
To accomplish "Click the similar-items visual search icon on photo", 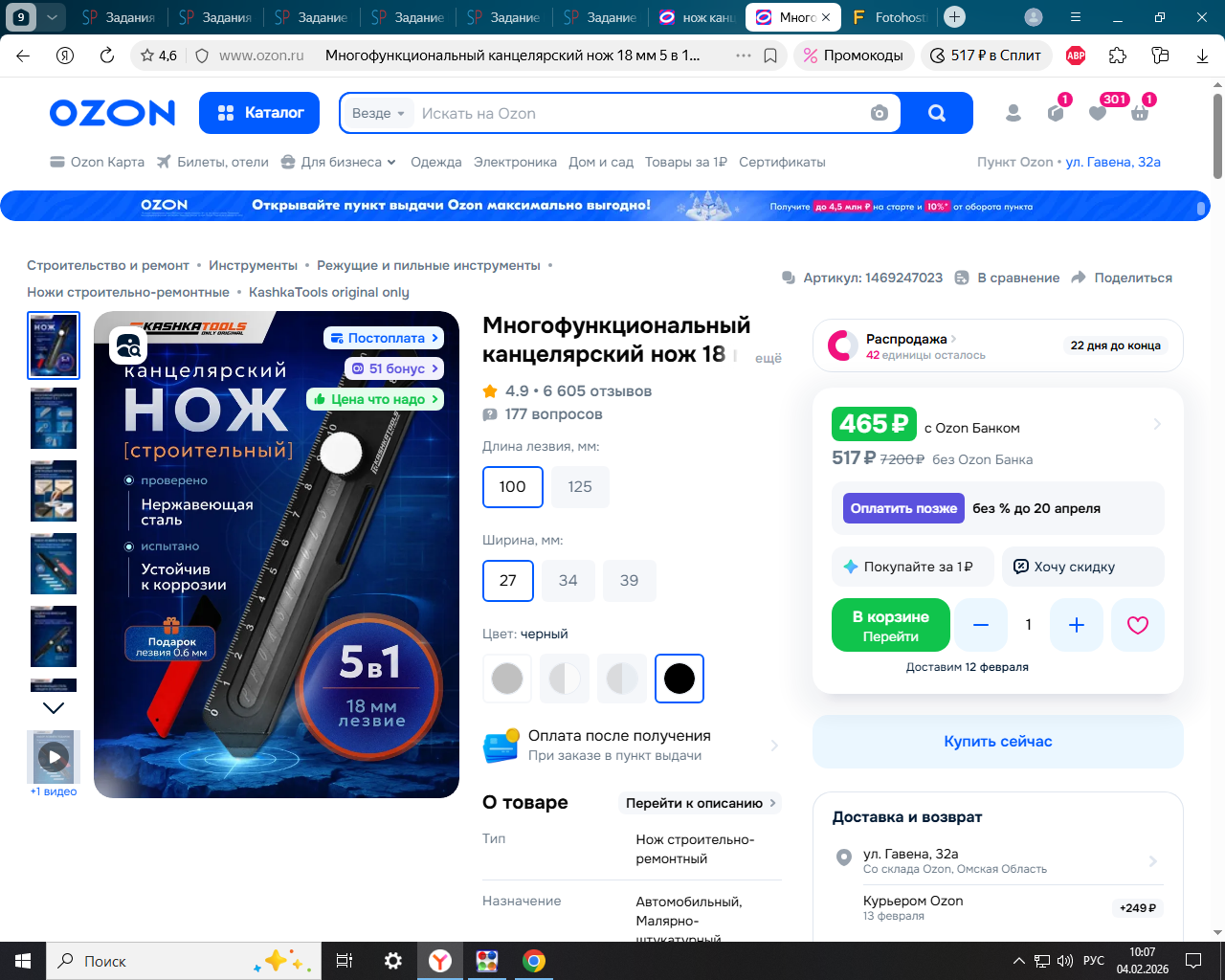I will pyautogui.click(x=128, y=345).
